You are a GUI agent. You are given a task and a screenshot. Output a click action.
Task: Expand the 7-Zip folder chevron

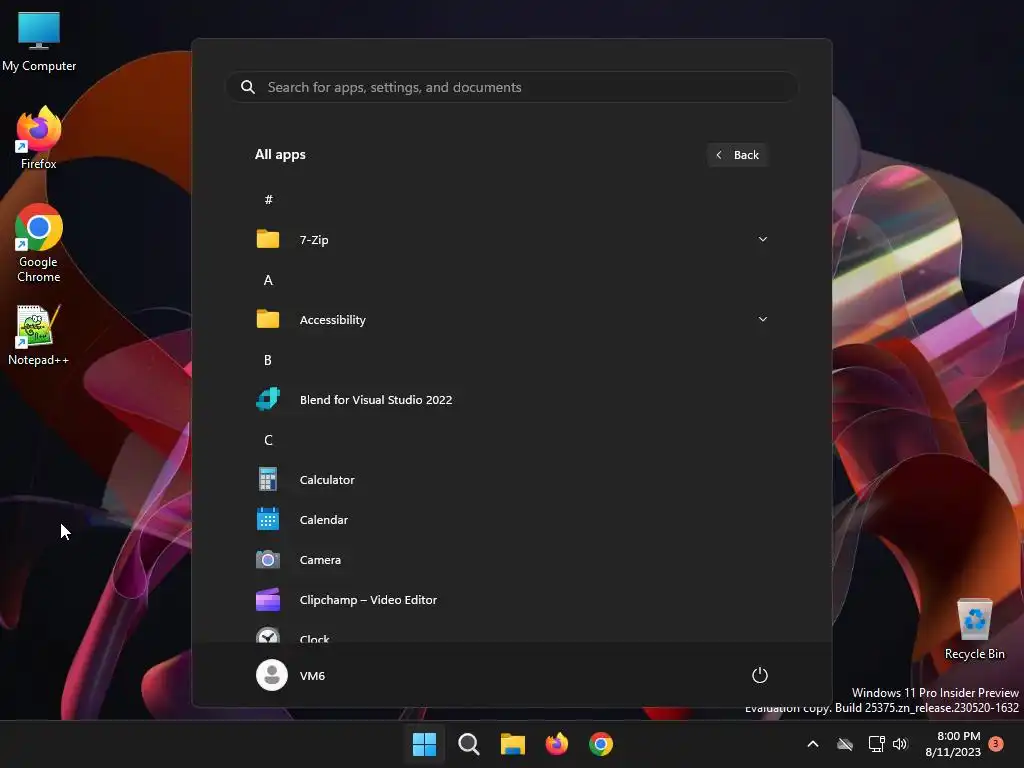point(762,239)
